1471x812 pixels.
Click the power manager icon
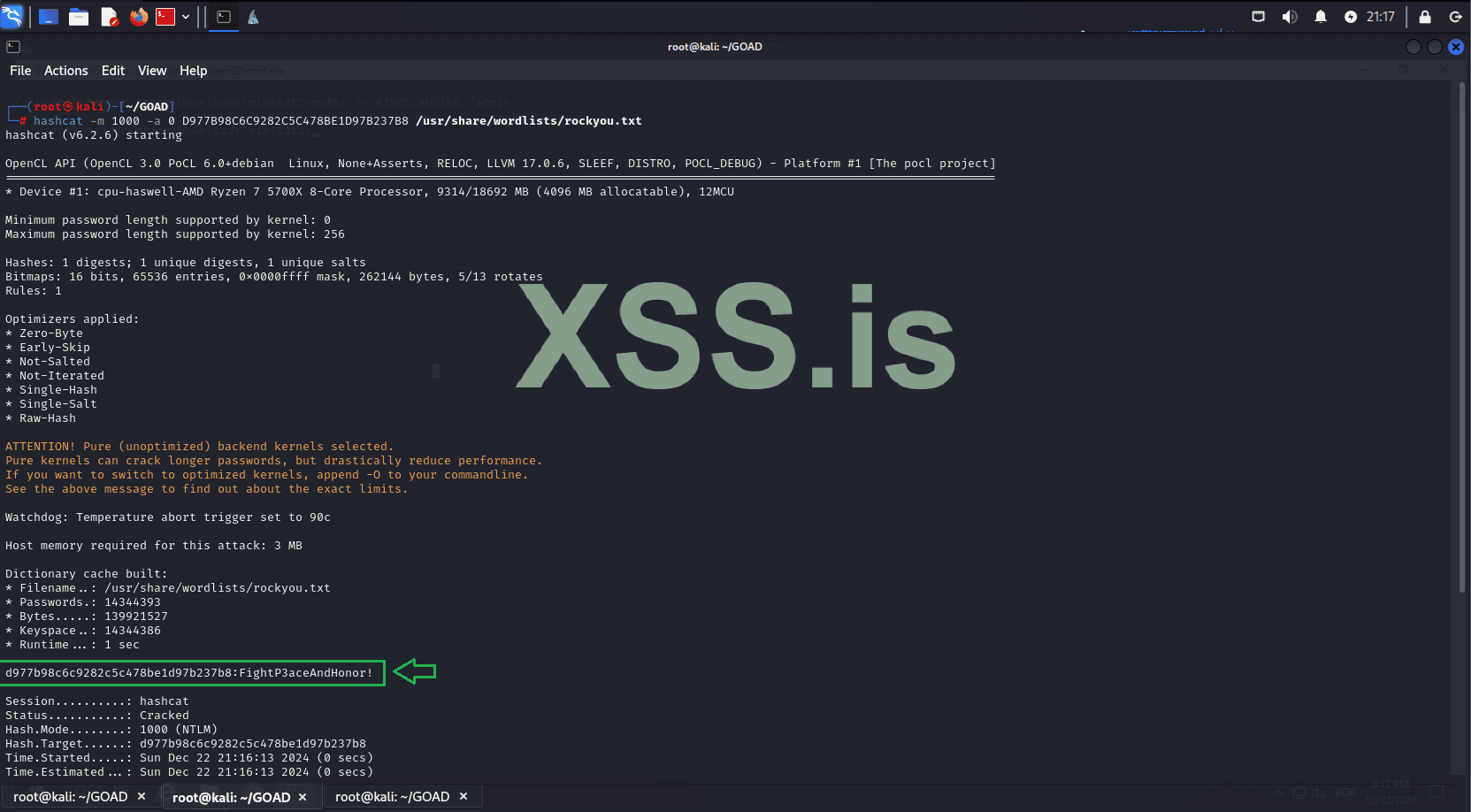click(x=1351, y=17)
